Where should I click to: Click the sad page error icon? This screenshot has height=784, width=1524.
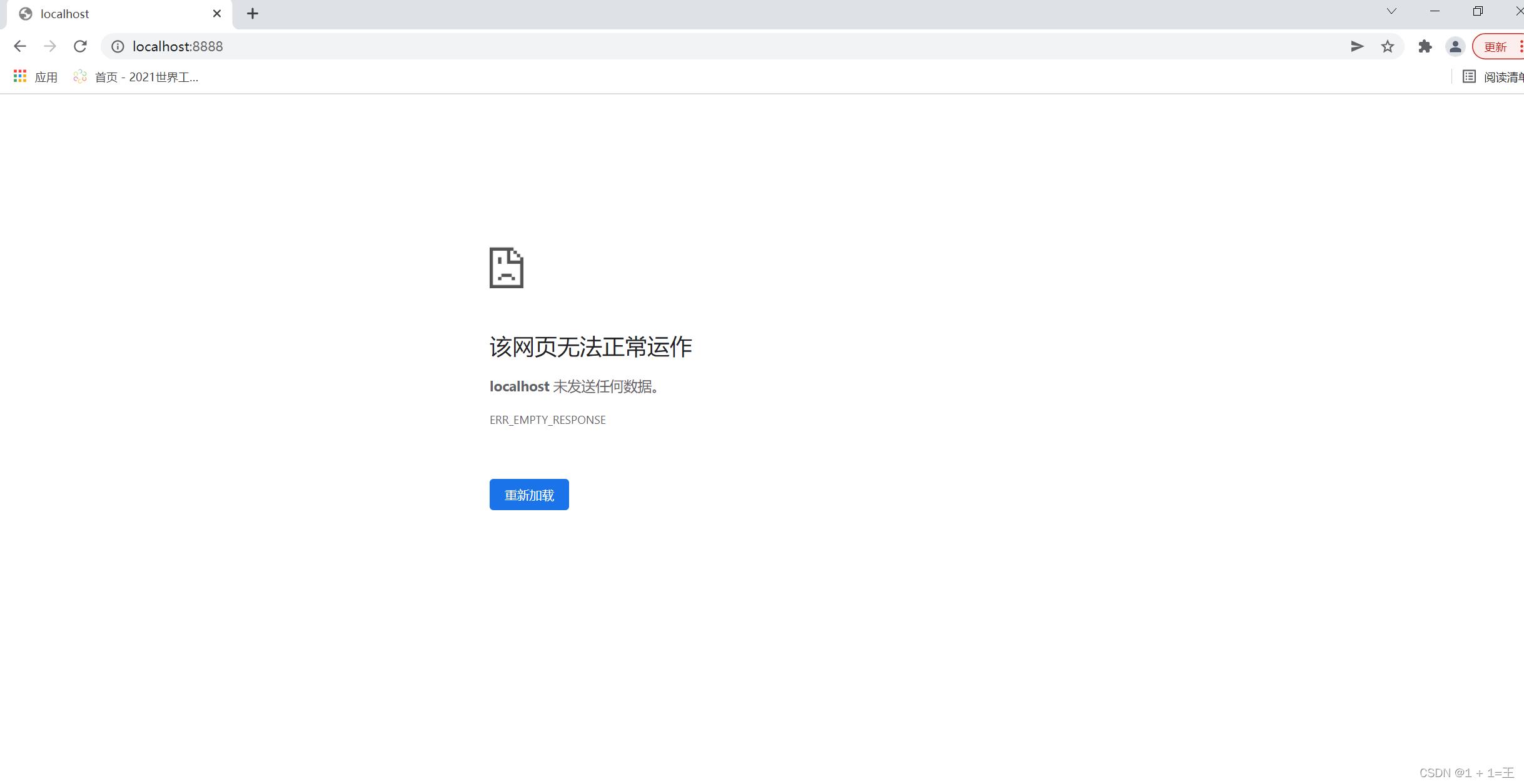(x=507, y=268)
